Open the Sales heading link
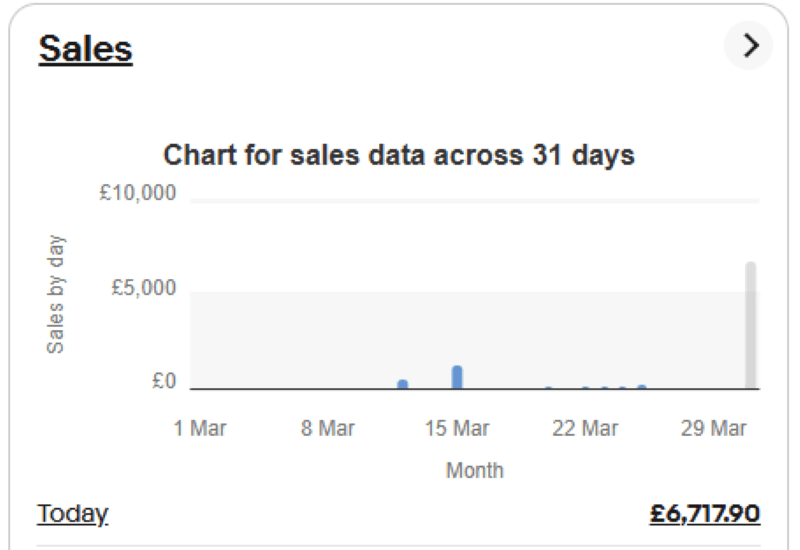Image resolution: width=800 pixels, height=550 pixels. (85, 49)
